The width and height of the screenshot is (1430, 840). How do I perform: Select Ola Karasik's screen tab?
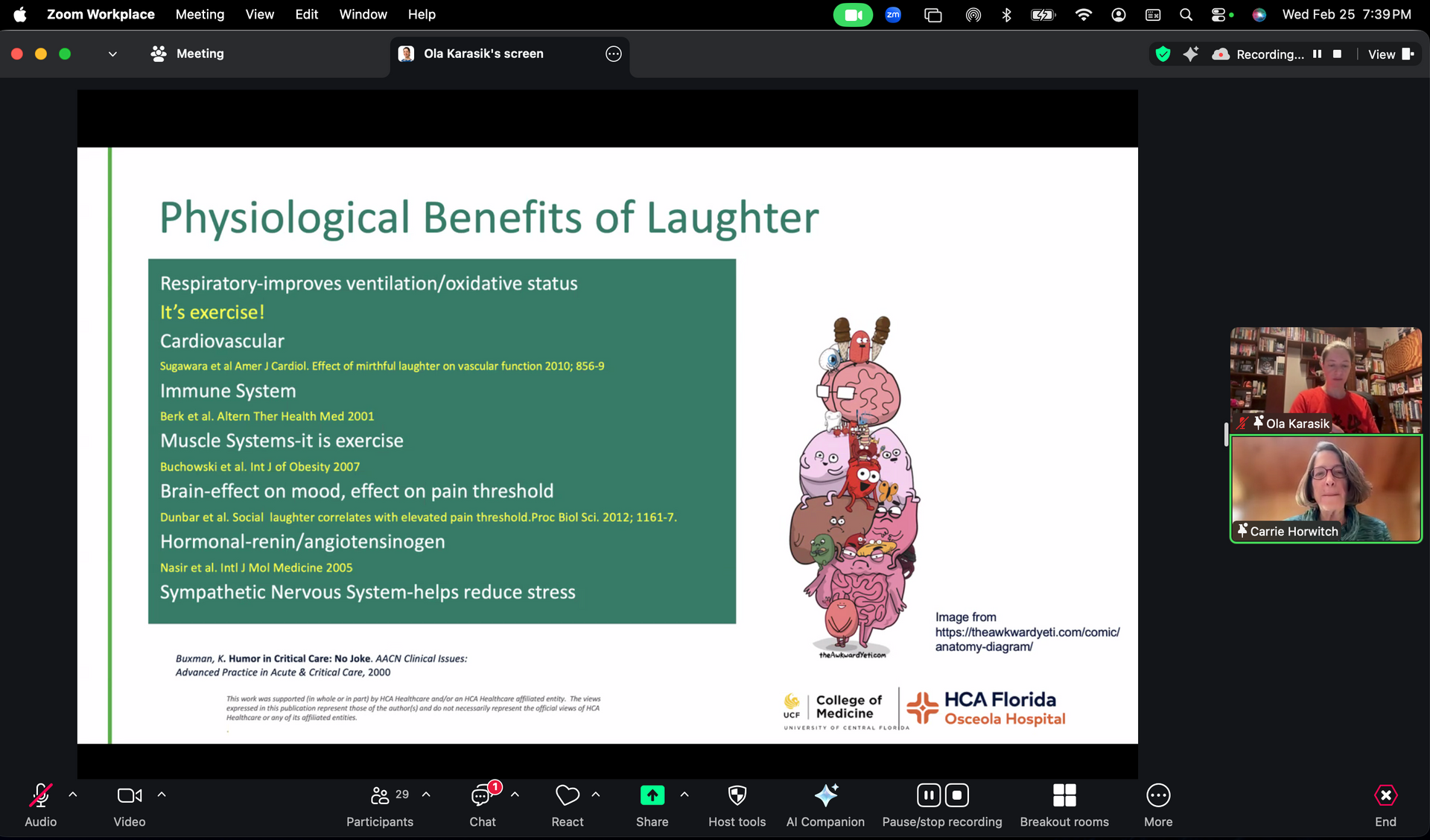click(483, 54)
